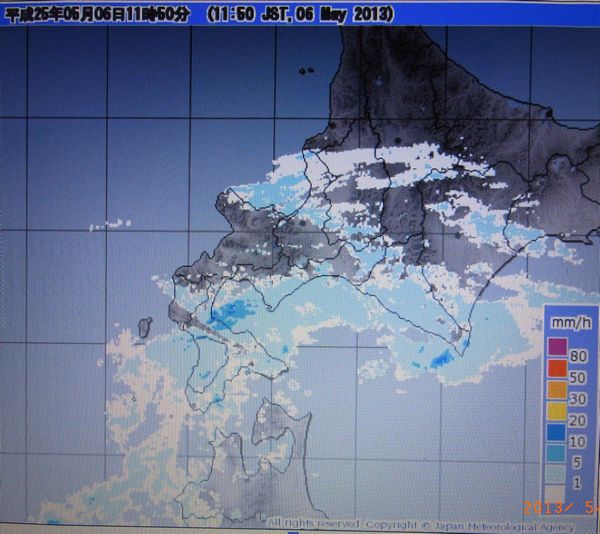Click the red 50 mm/h legend swatch
The height and width of the screenshot is (534, 600).
[557, 368]
